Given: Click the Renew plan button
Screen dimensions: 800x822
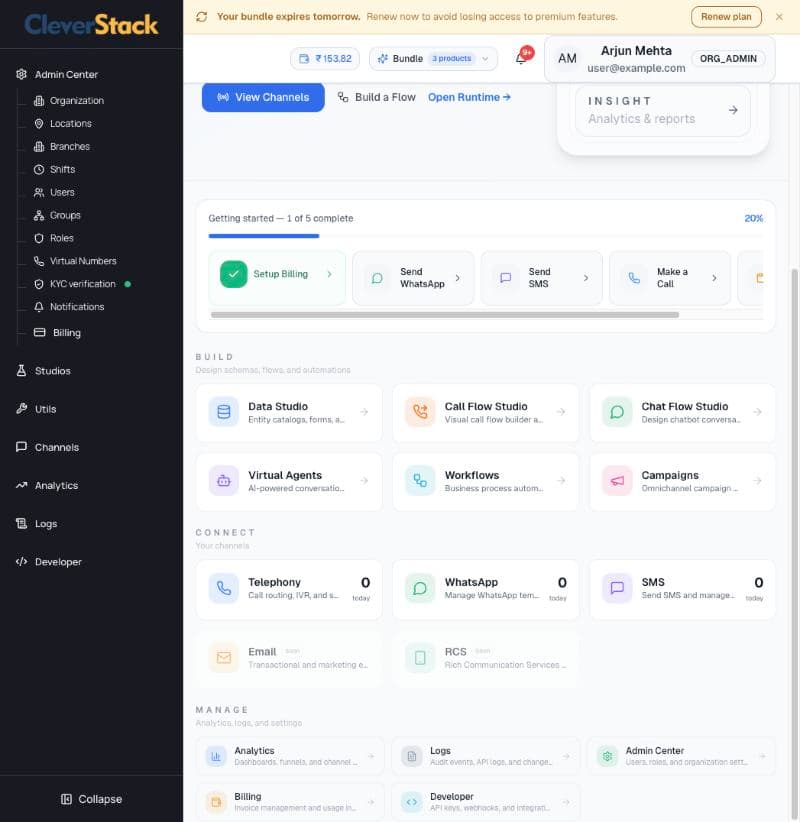Looking at the screenshot, I should 726,17.
